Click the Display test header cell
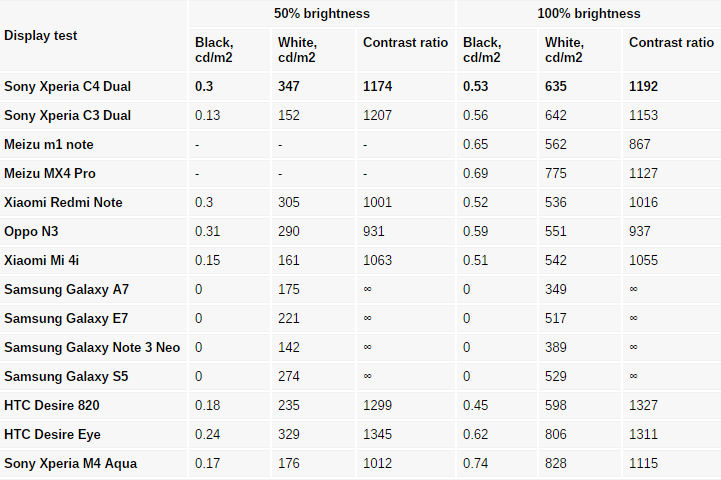 (x=40, y=35)
